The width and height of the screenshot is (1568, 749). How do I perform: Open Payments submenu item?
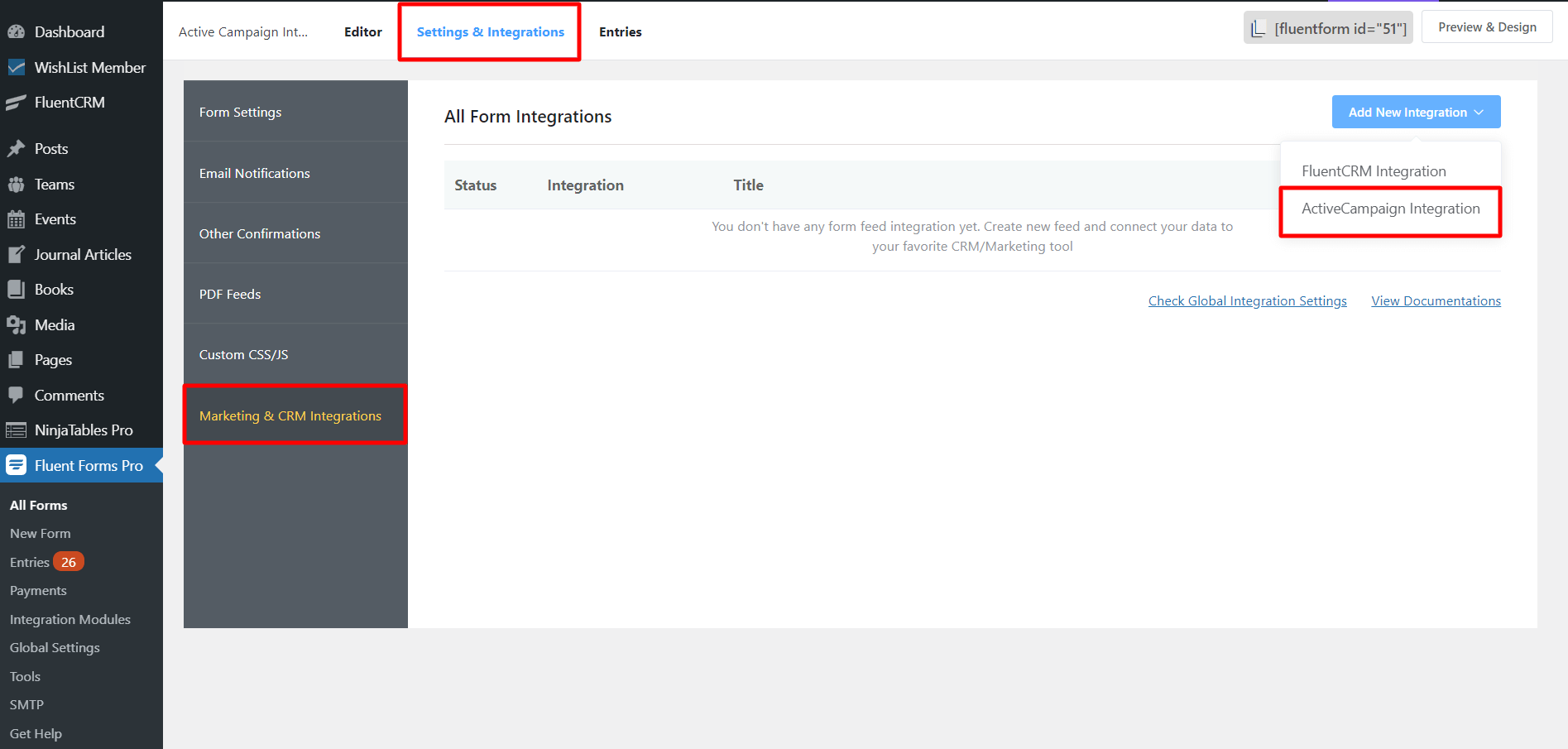[38, 591]
